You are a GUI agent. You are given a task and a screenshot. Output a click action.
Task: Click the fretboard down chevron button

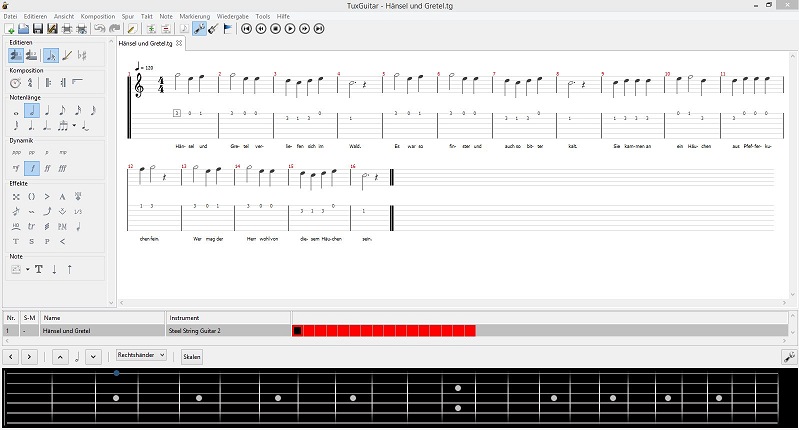click(x=93, y=357)
